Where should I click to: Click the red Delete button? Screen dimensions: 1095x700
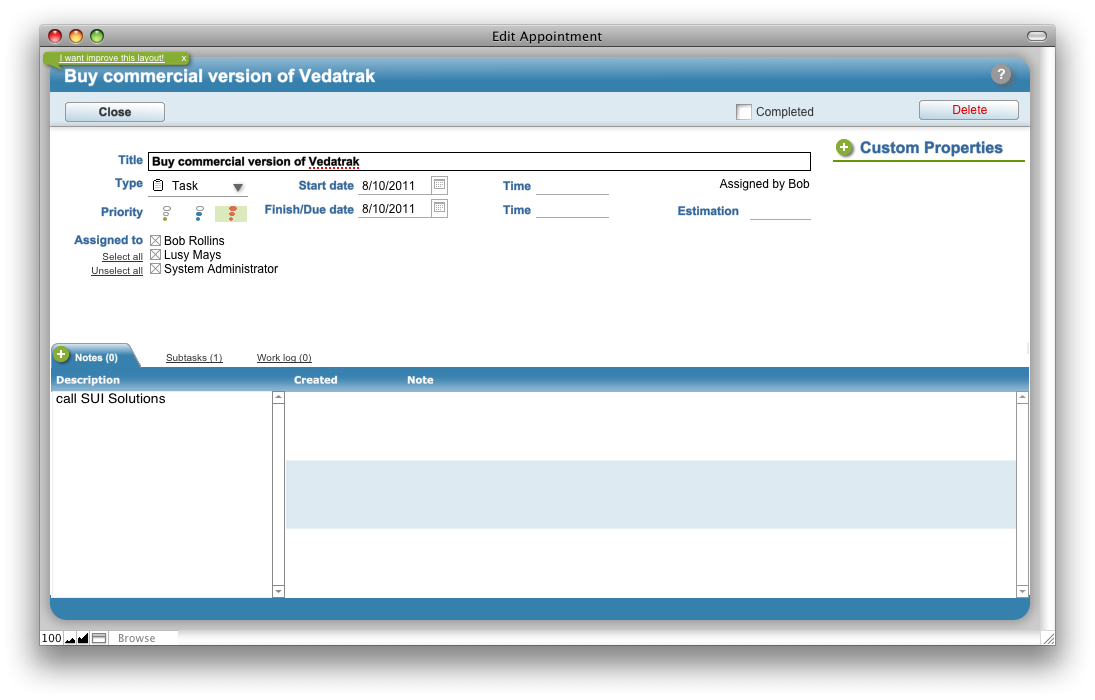(x=969, y=110)
